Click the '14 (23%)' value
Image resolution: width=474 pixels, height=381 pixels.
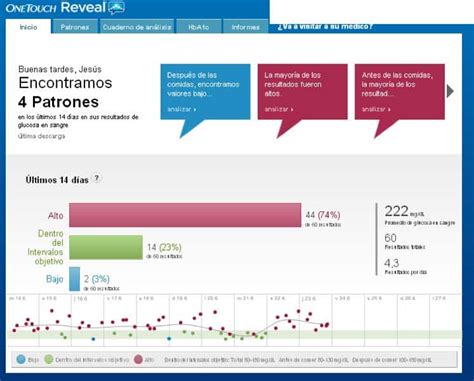pos(164,247)
